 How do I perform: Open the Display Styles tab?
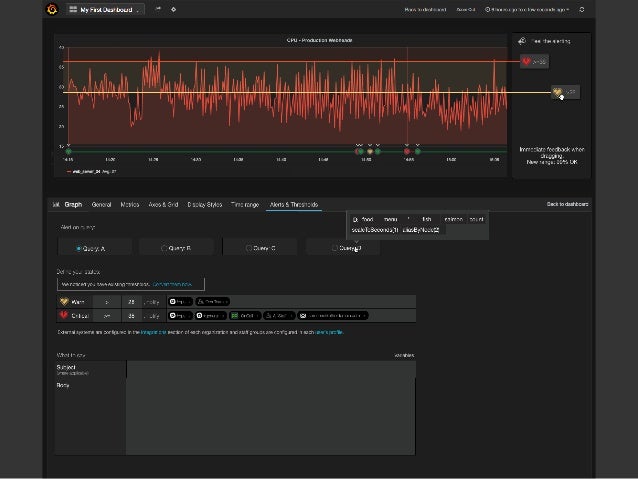(x=205, y=204)
